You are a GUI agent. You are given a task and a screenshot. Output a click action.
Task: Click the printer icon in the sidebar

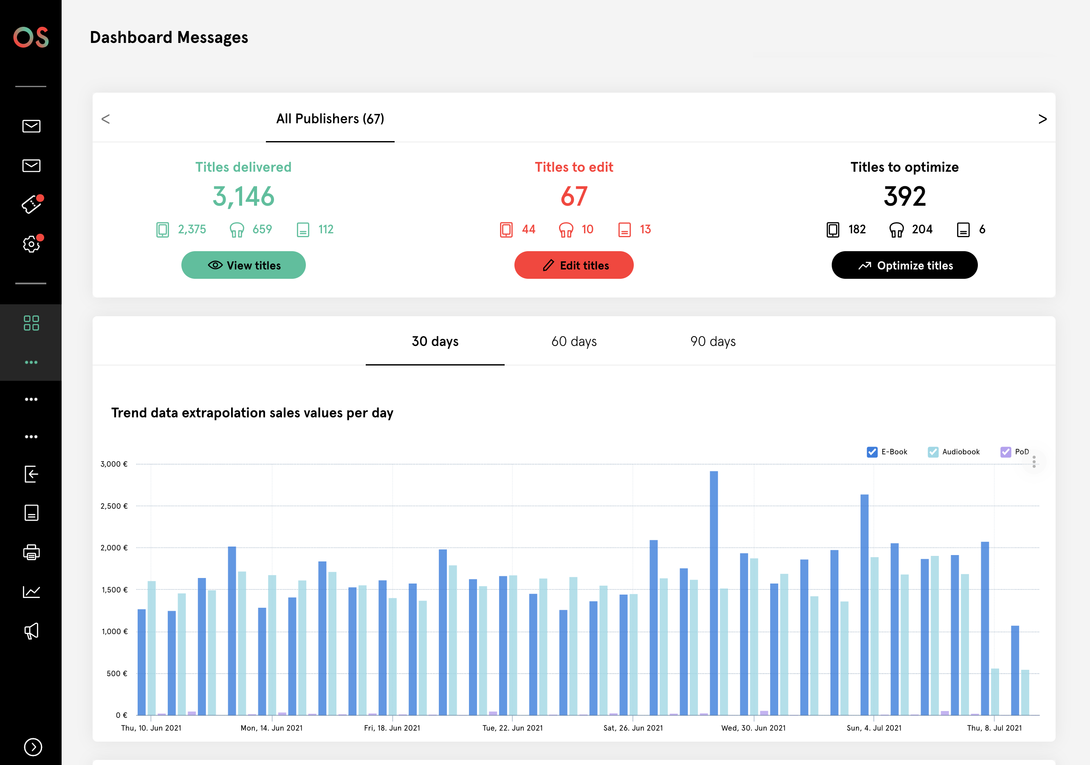click(31, 552)
